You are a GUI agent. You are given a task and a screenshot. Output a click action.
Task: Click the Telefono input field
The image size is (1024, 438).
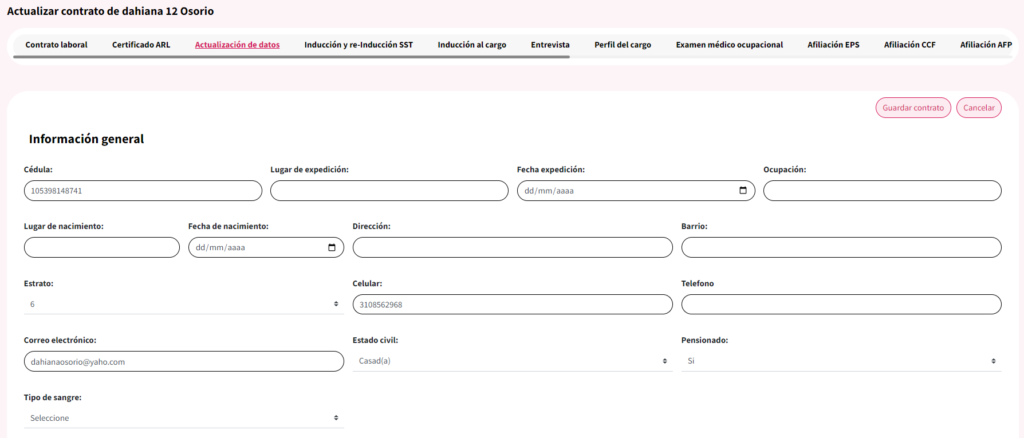click(841, 304)
